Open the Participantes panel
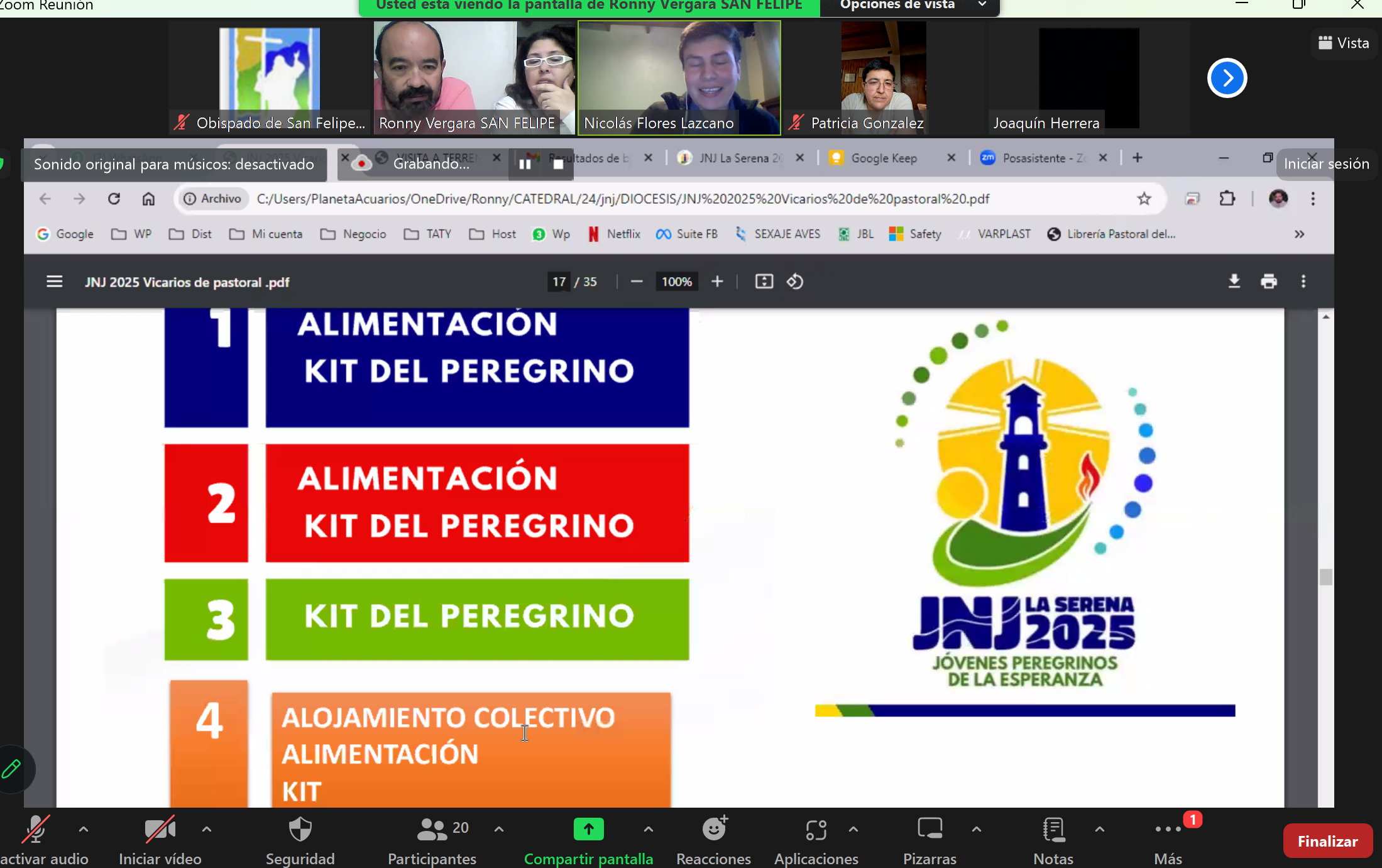This screenshot has width=1382, height=868. [x=432, y=840]
